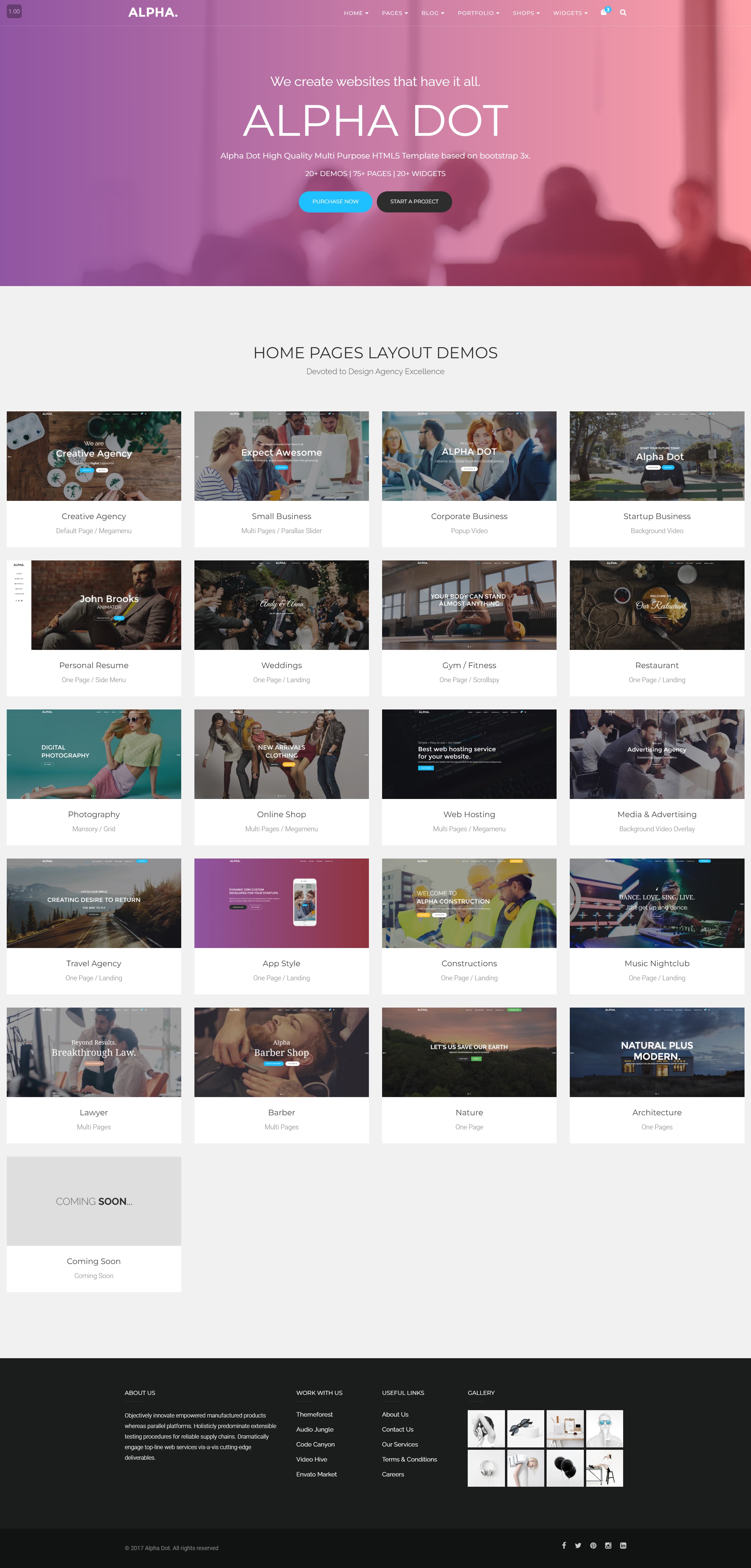Open the mannequin with sunglasses gallery image

pos(604,1429)
